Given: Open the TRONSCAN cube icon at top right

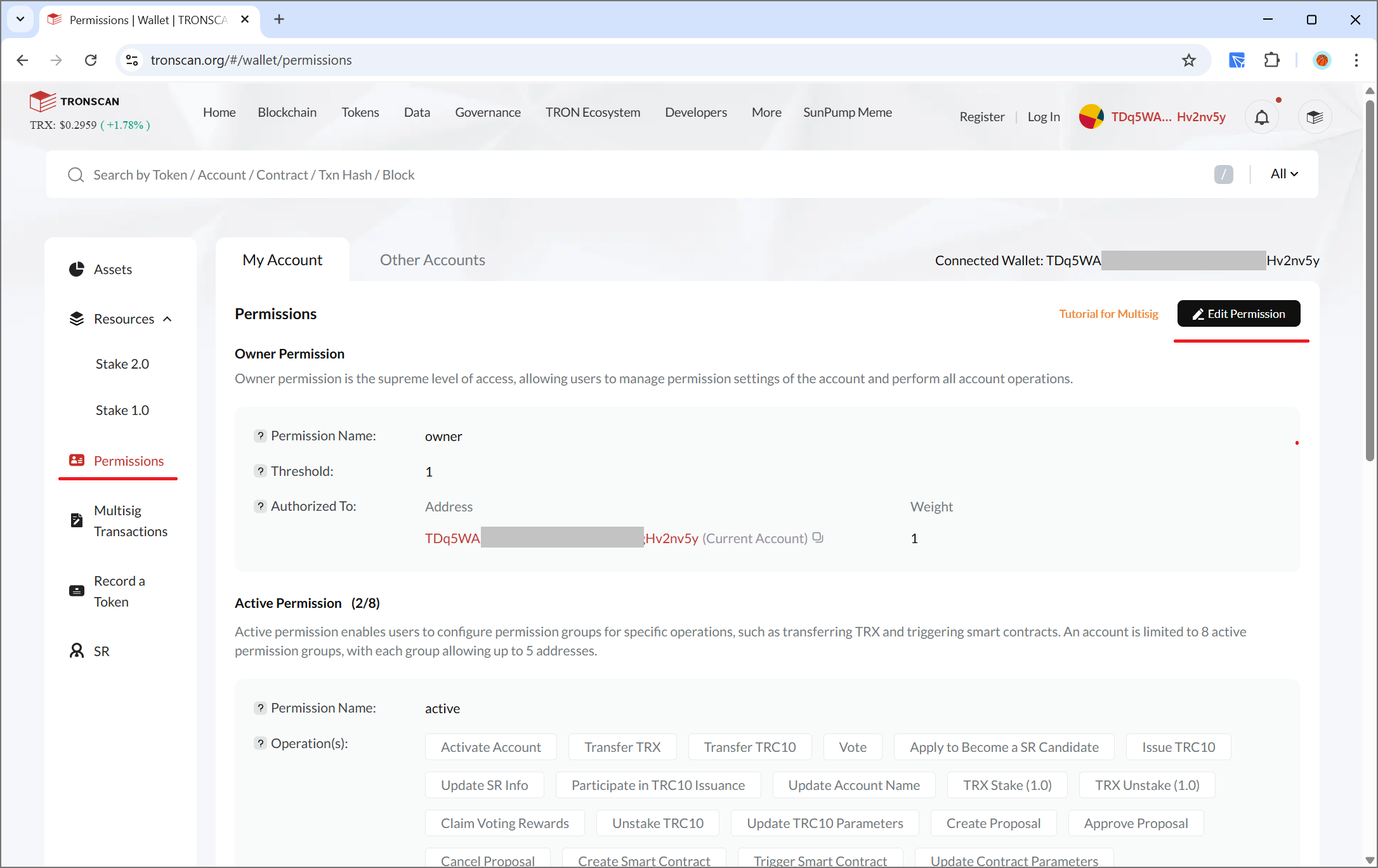Looking at the screenshot, I should [x=1315, y=117].
